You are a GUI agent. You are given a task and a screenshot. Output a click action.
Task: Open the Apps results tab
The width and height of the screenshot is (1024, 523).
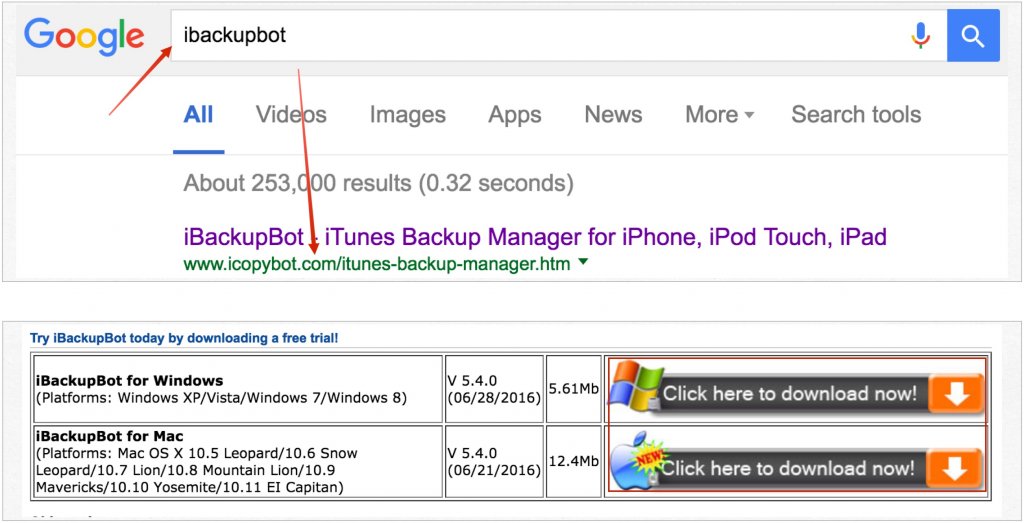[x=515, y=115]
